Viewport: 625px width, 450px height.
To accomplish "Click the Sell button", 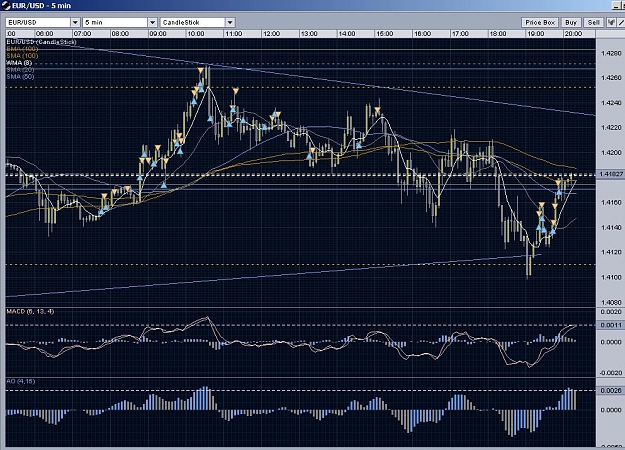I will click(x=594, y=22).
